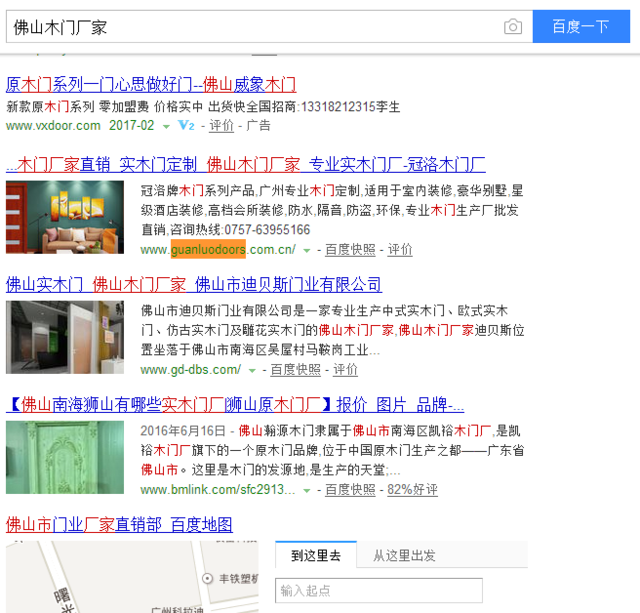
Task: Expand the dropdown arrow beside www.bmlink.com URL
Action: 307,491
